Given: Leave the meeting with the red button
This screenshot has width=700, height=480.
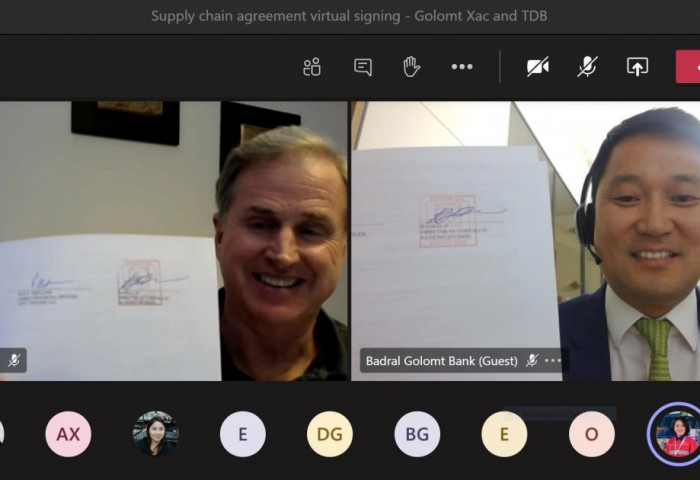Looking at the screenshot, I should (688, 67).
